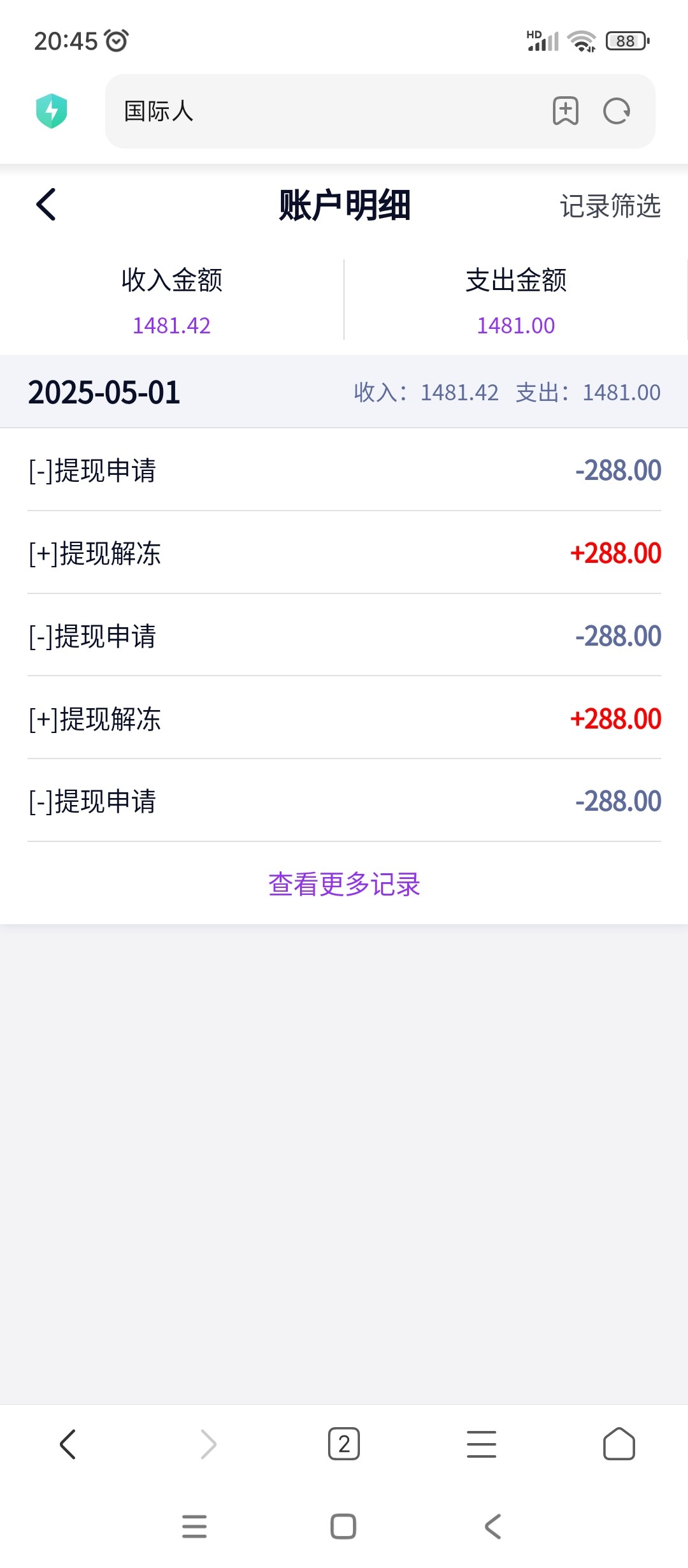Tap the green shield security icon
The width and height of the screenshot is (688, 1568).
tap(52, 111)
